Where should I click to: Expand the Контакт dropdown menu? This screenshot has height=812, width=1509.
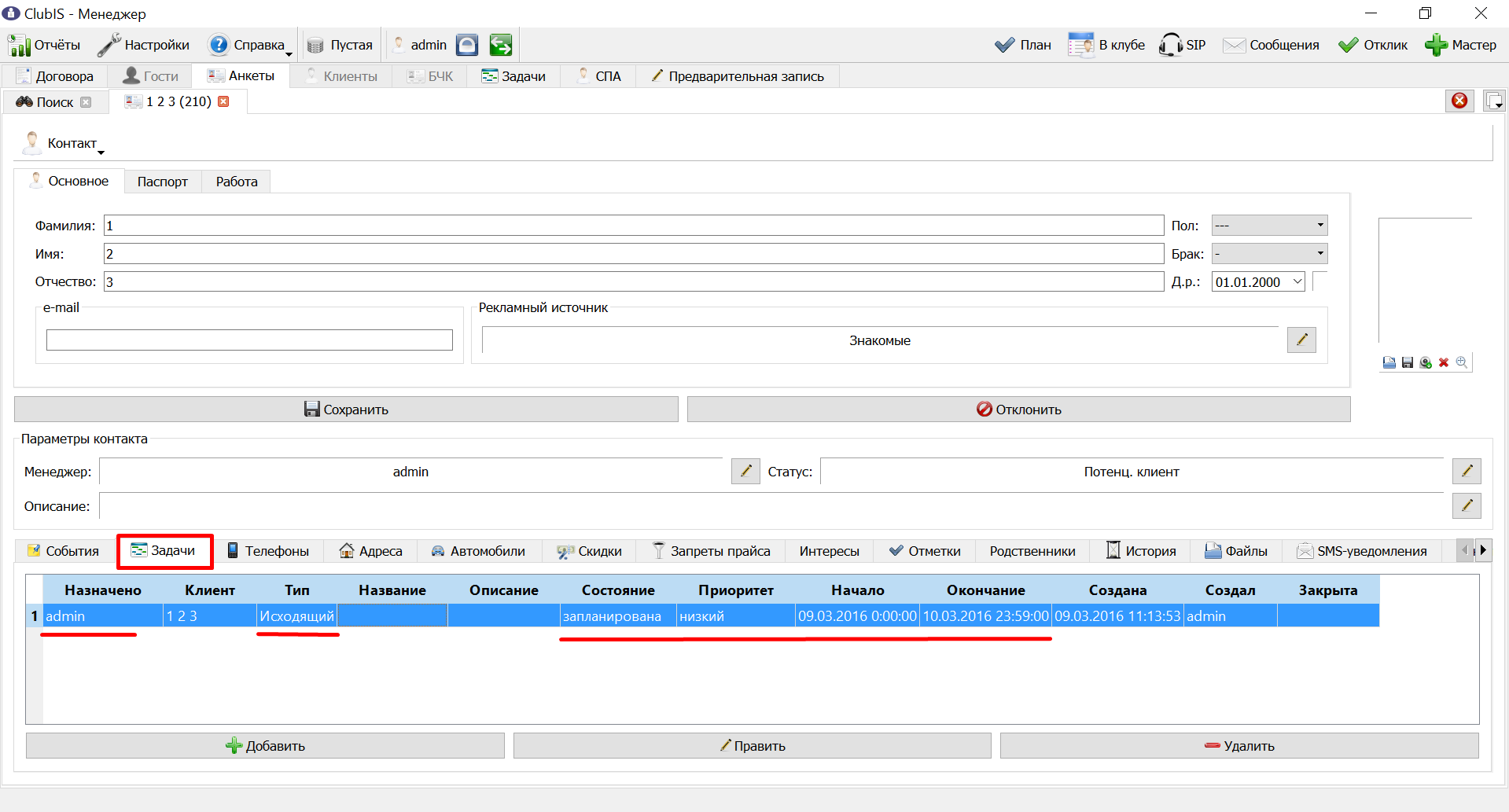[x=64, y=143]
